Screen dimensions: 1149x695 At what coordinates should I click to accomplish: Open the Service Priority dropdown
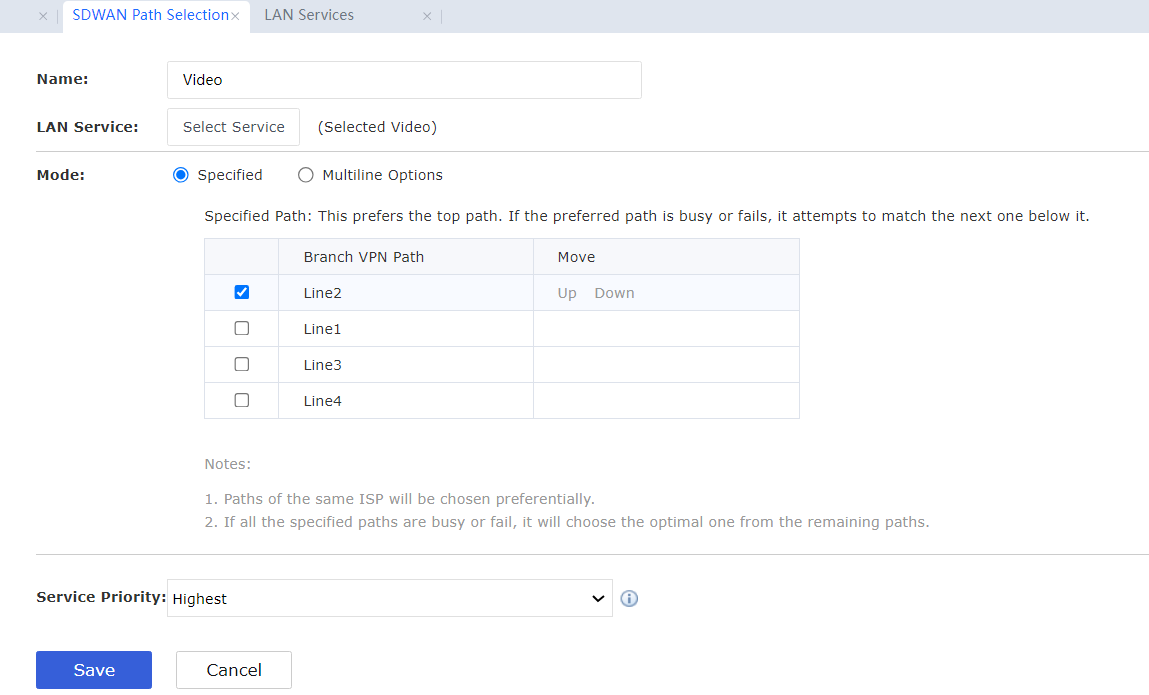click(x=389, y=599)
